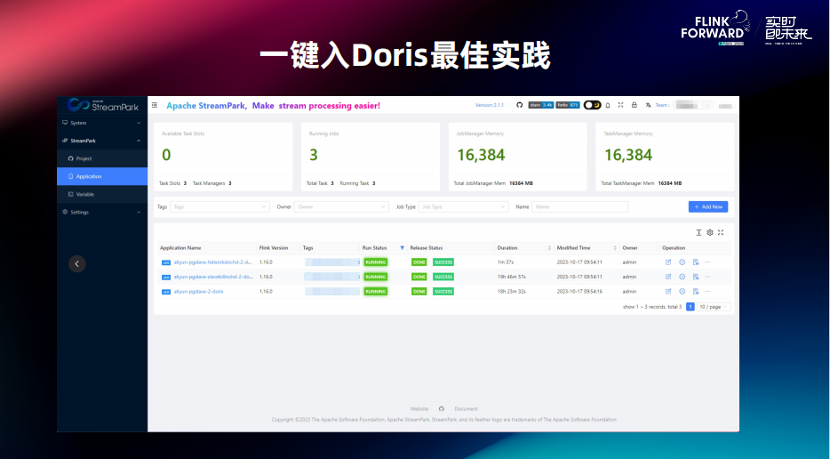Click the Name search field
The image size is (830, 460).
(580, 207)
